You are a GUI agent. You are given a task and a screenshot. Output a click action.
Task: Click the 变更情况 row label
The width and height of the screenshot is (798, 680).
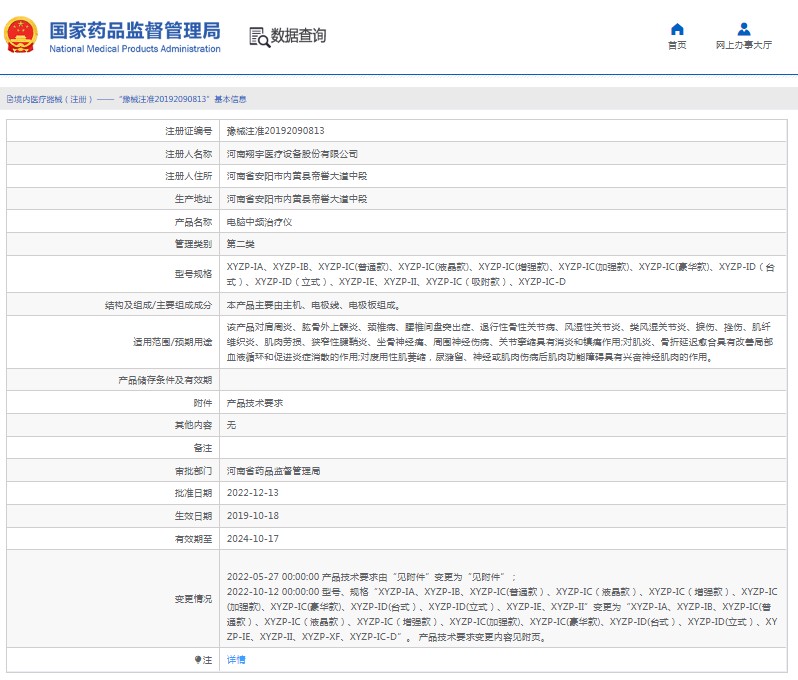tap(193, 599)
